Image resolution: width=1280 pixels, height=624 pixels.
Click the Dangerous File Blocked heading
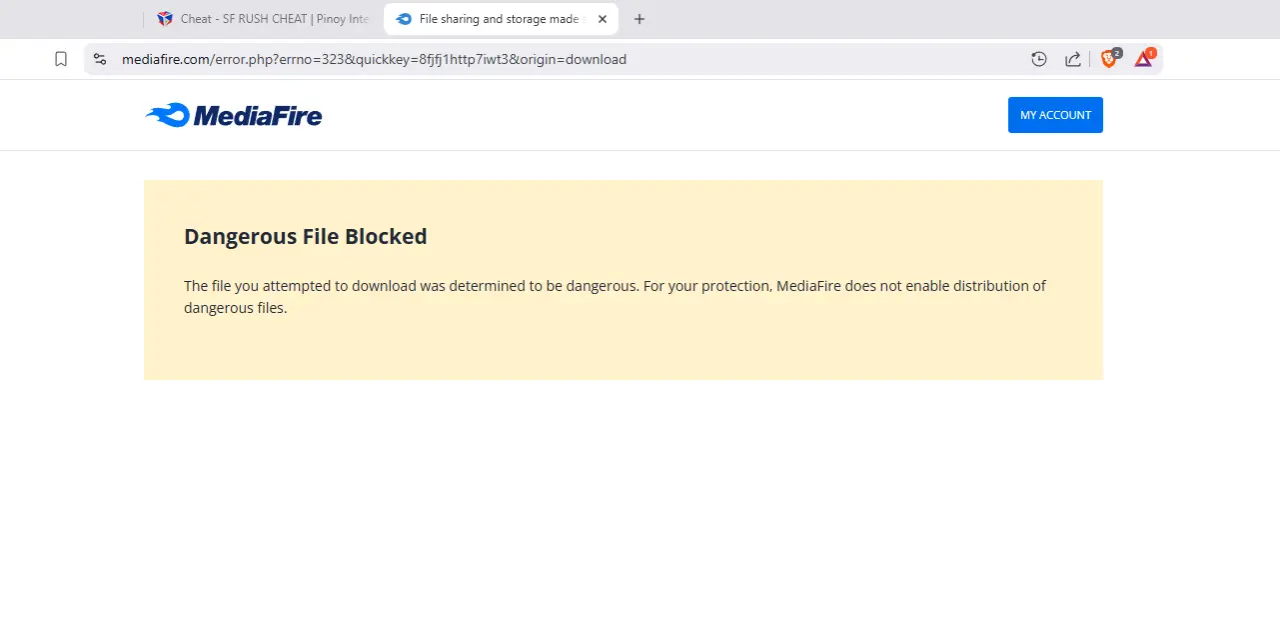tap(305, 237)
